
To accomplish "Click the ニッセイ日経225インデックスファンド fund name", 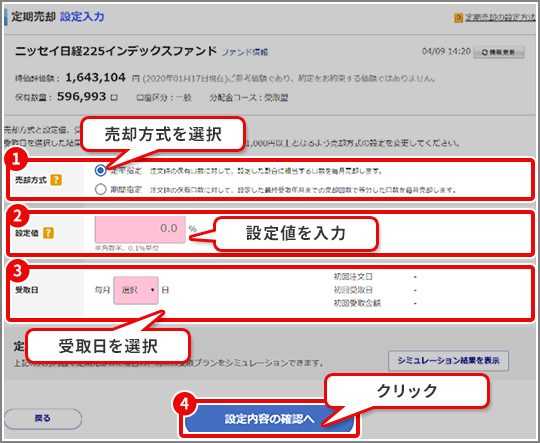I will [116, 51].
